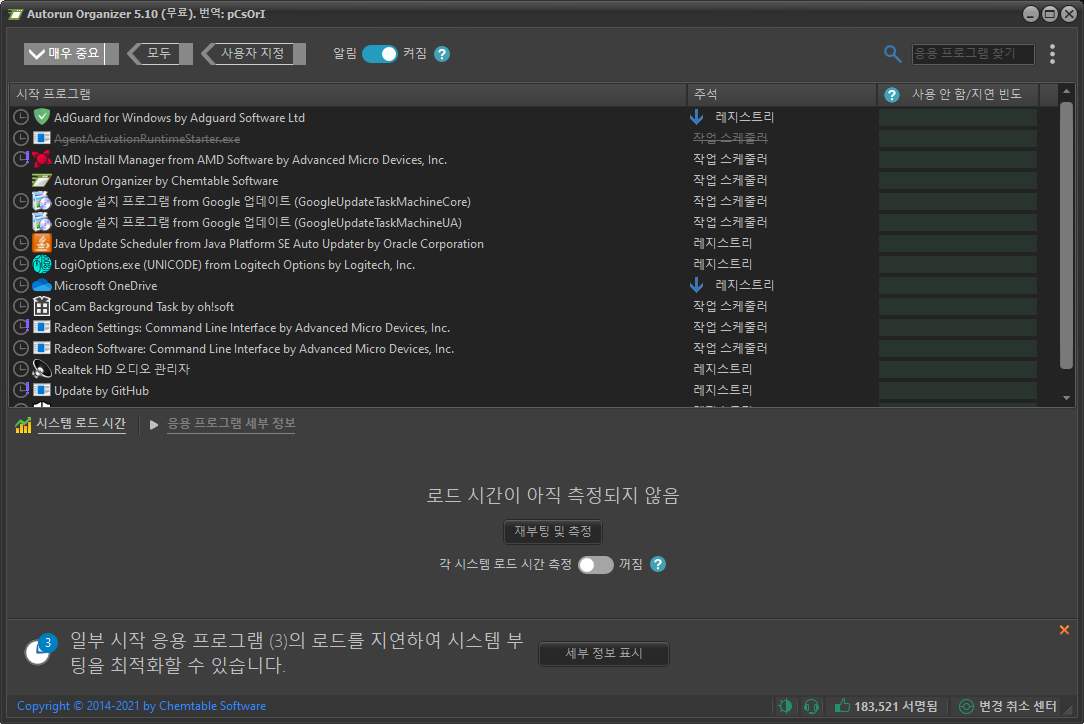1084x724 pixels.
Task: Select the AgentActivationRuntimeStarter.exe row
Action: click(525, 138)
